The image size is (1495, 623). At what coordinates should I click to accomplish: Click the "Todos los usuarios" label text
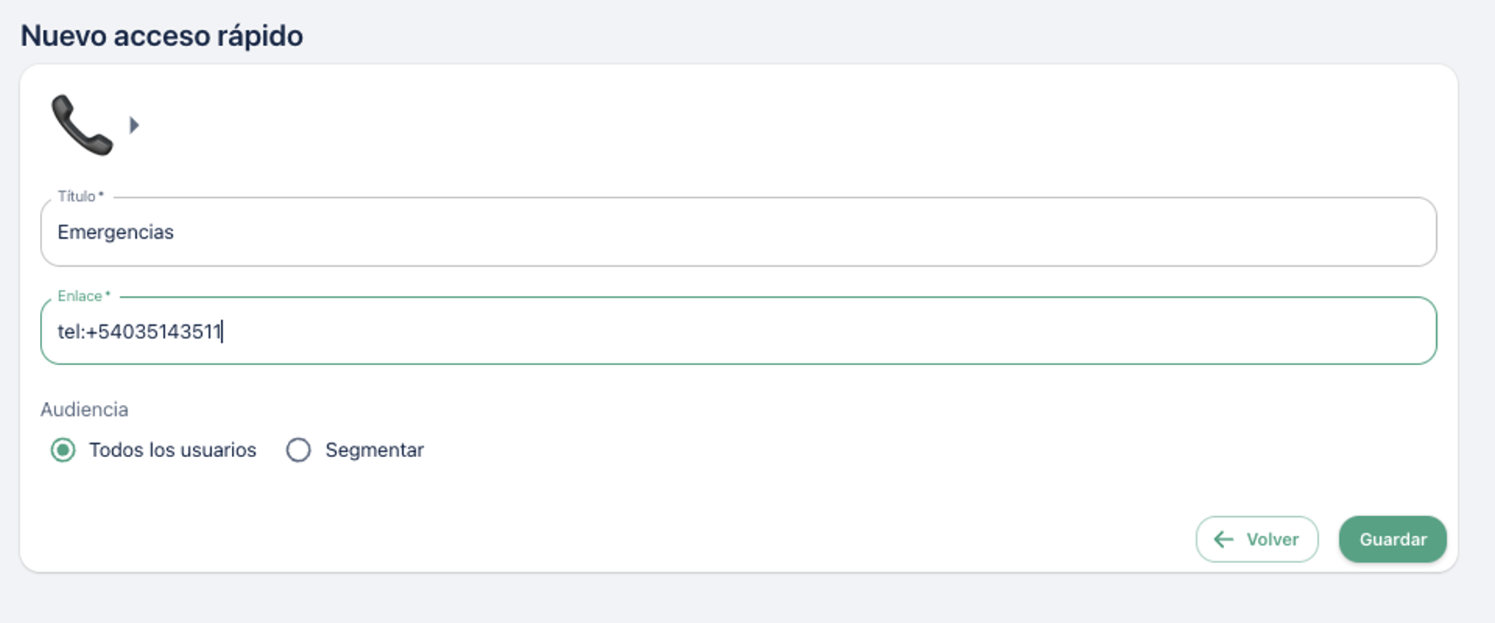point(172,450)
